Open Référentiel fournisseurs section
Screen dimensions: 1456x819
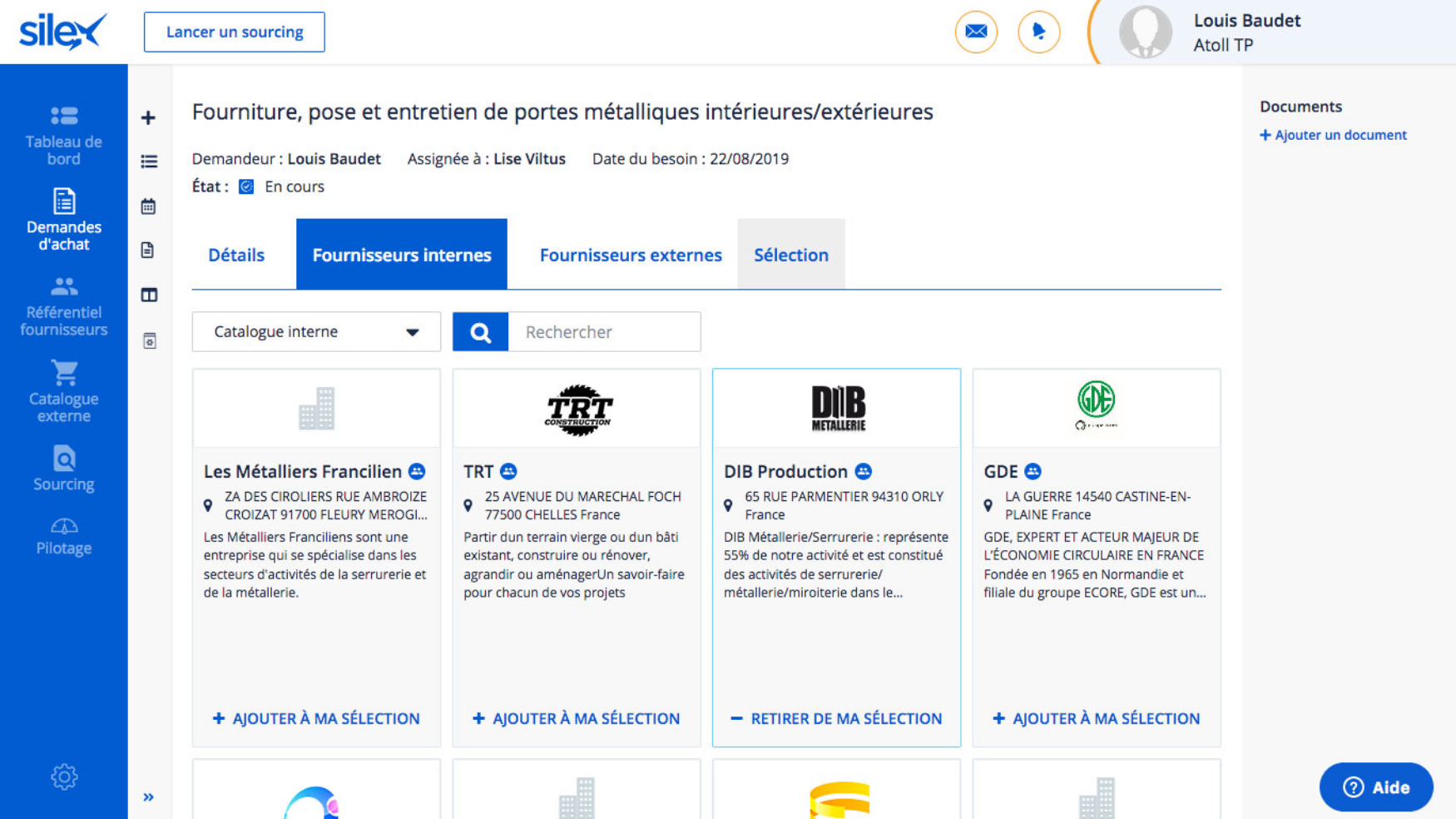(x=63, y=306)
